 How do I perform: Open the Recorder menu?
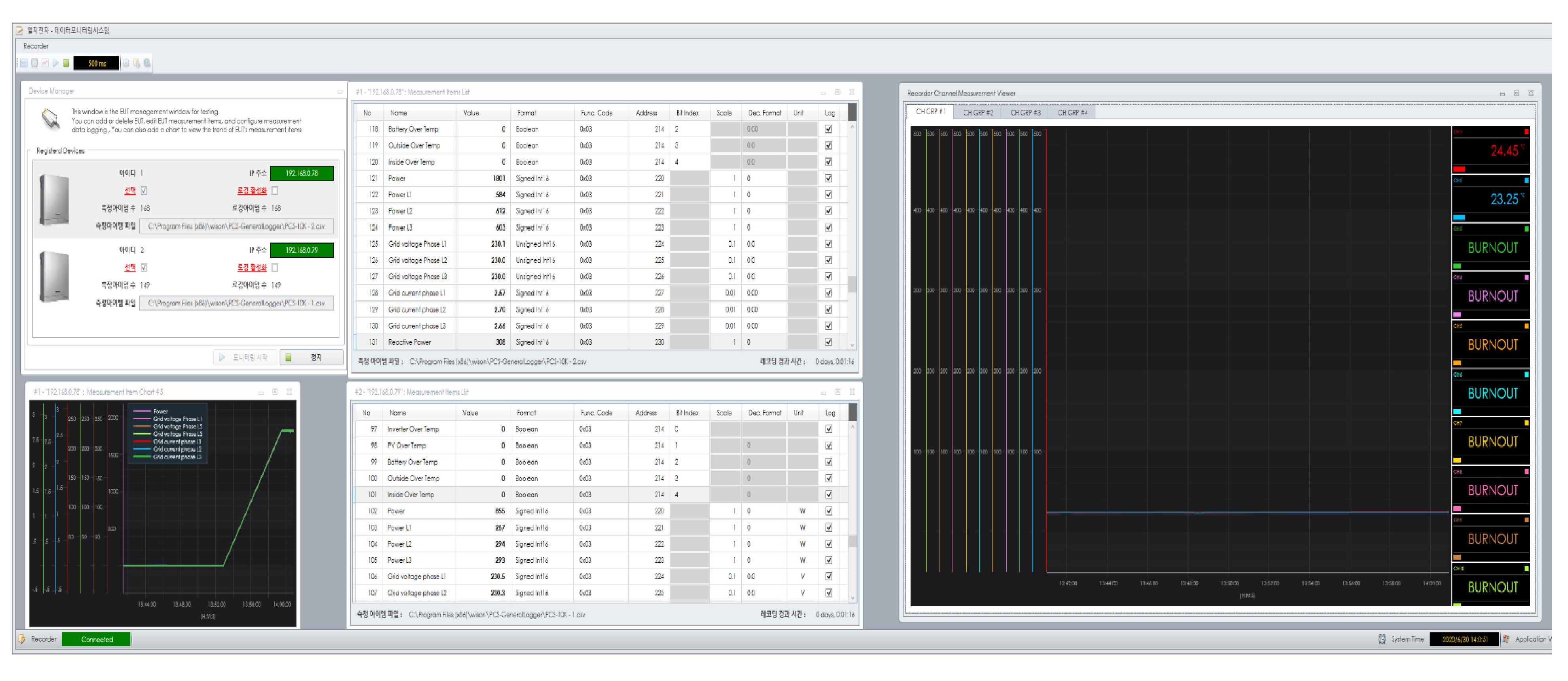(x=35, y=46)
